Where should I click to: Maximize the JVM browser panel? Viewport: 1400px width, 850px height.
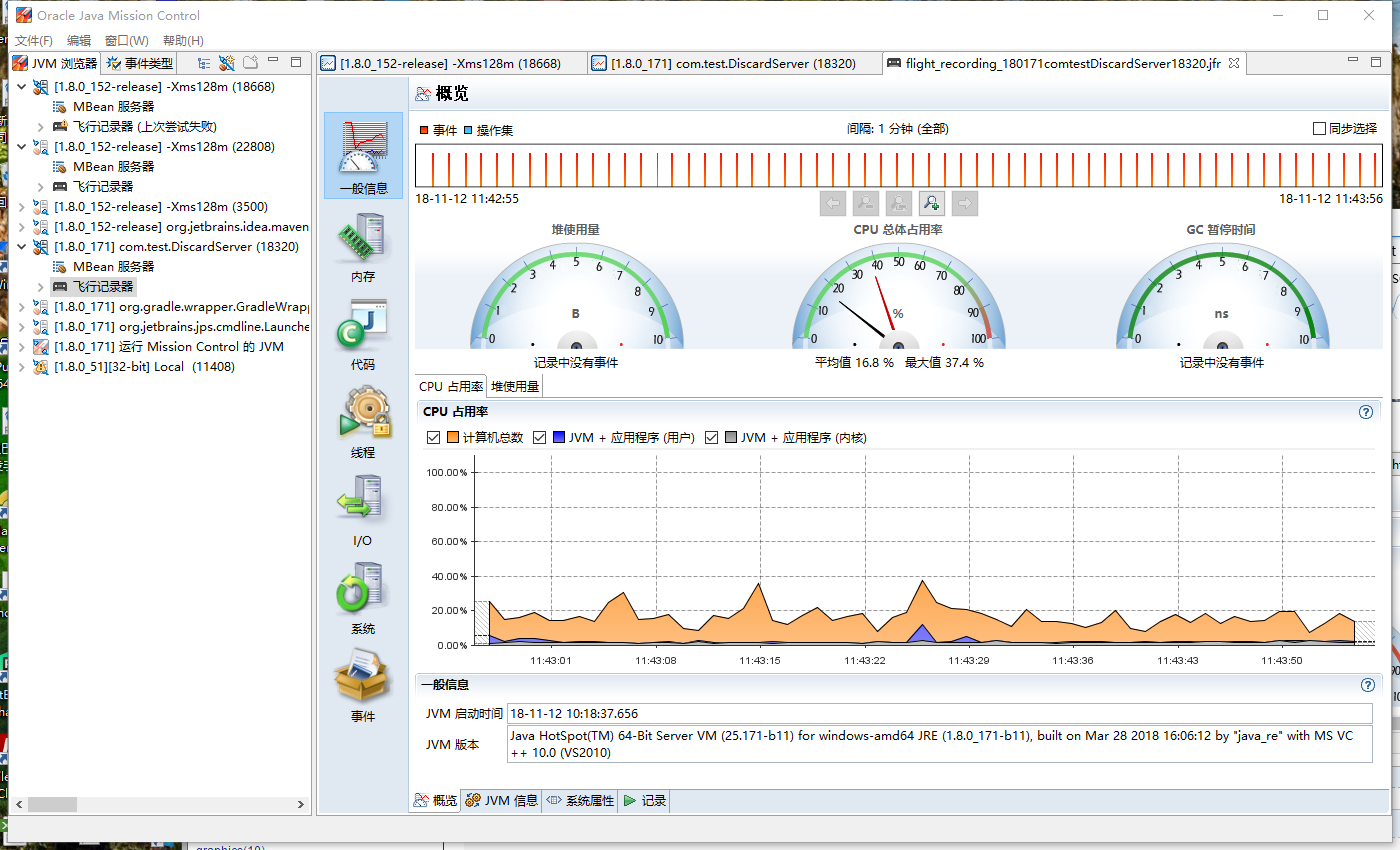click(296, 62)
